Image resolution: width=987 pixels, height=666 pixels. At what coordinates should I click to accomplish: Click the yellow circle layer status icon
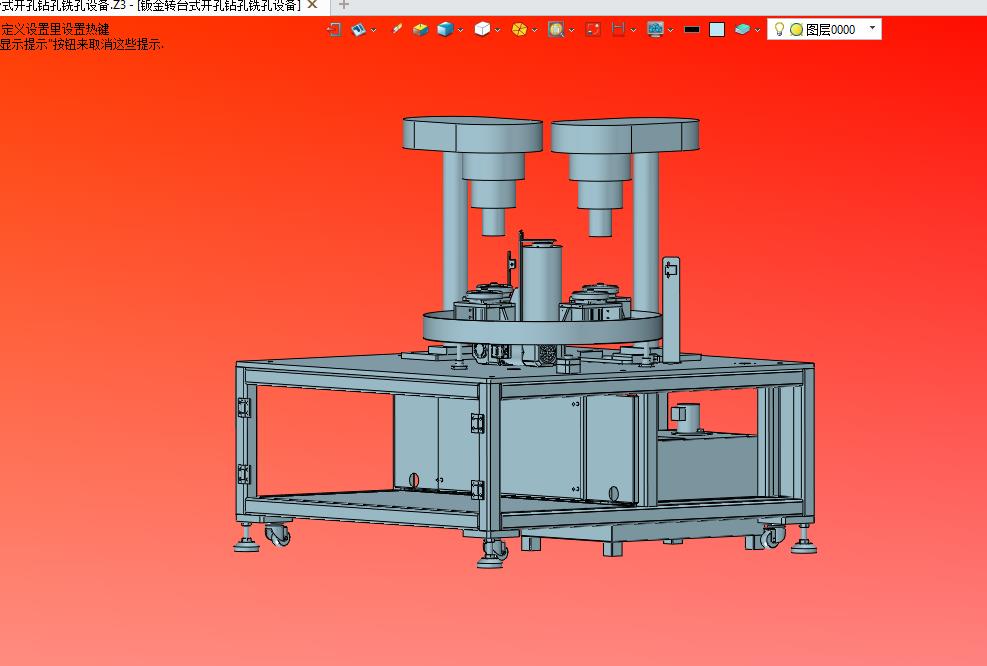tap(796, 30)
